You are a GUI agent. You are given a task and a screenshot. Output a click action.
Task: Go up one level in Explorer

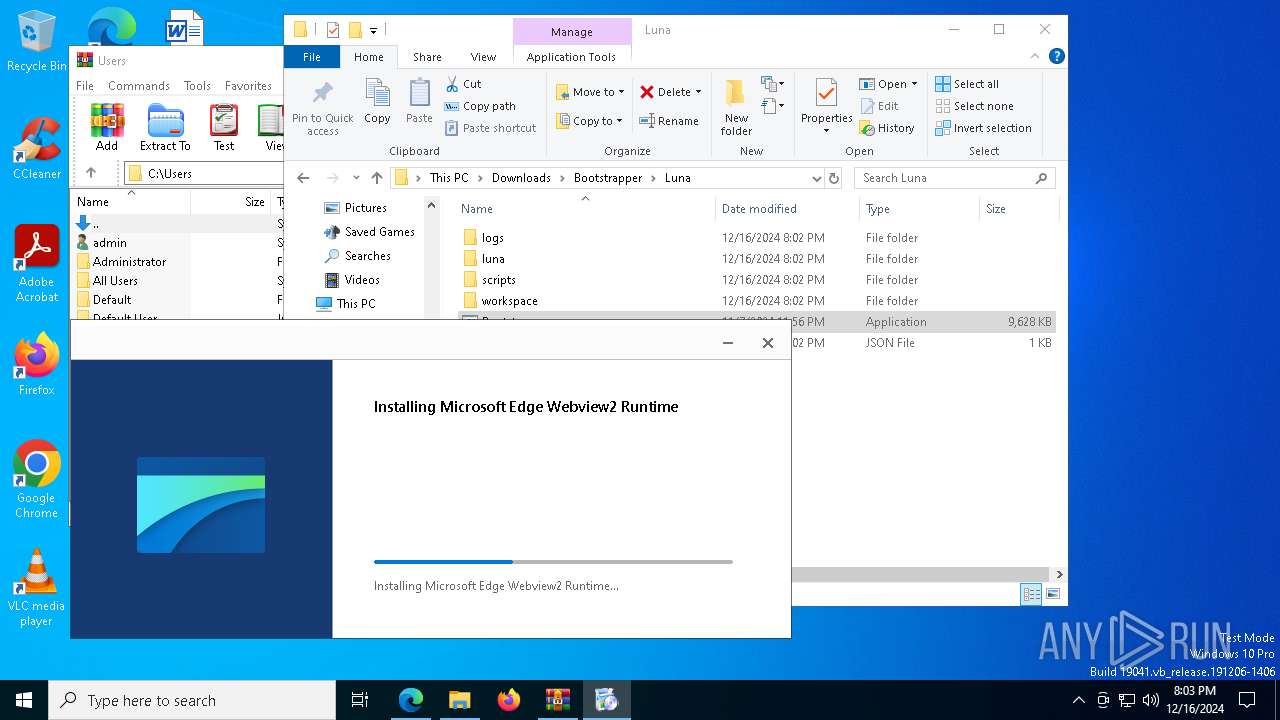377,178
